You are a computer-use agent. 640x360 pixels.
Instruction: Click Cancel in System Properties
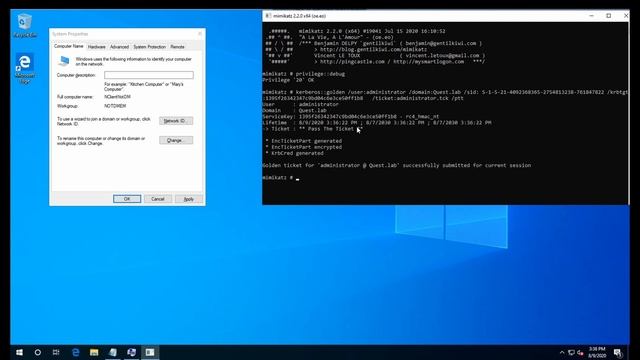click(x=158, y=199)
